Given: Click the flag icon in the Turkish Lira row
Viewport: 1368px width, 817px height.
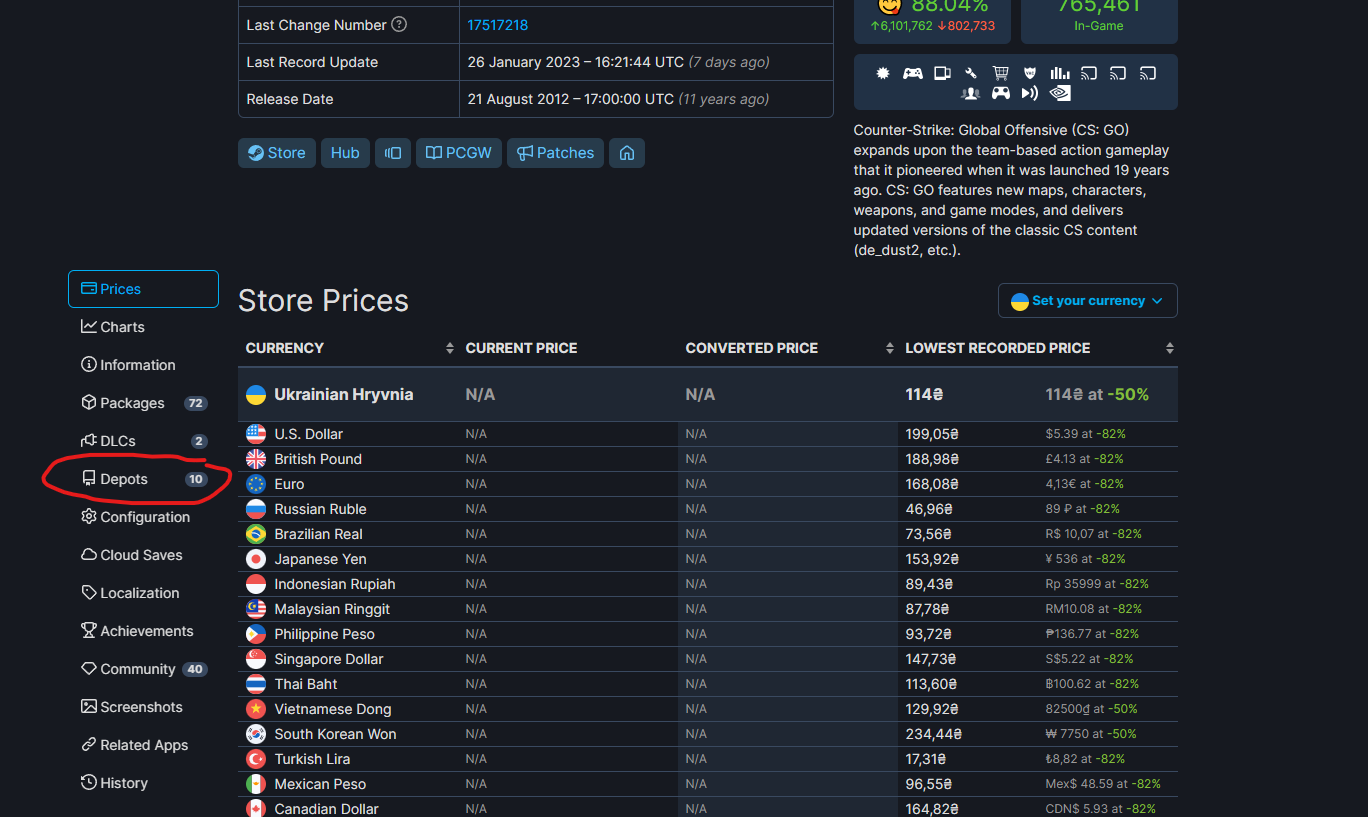Looking at the screenshot, I should 256,759.
